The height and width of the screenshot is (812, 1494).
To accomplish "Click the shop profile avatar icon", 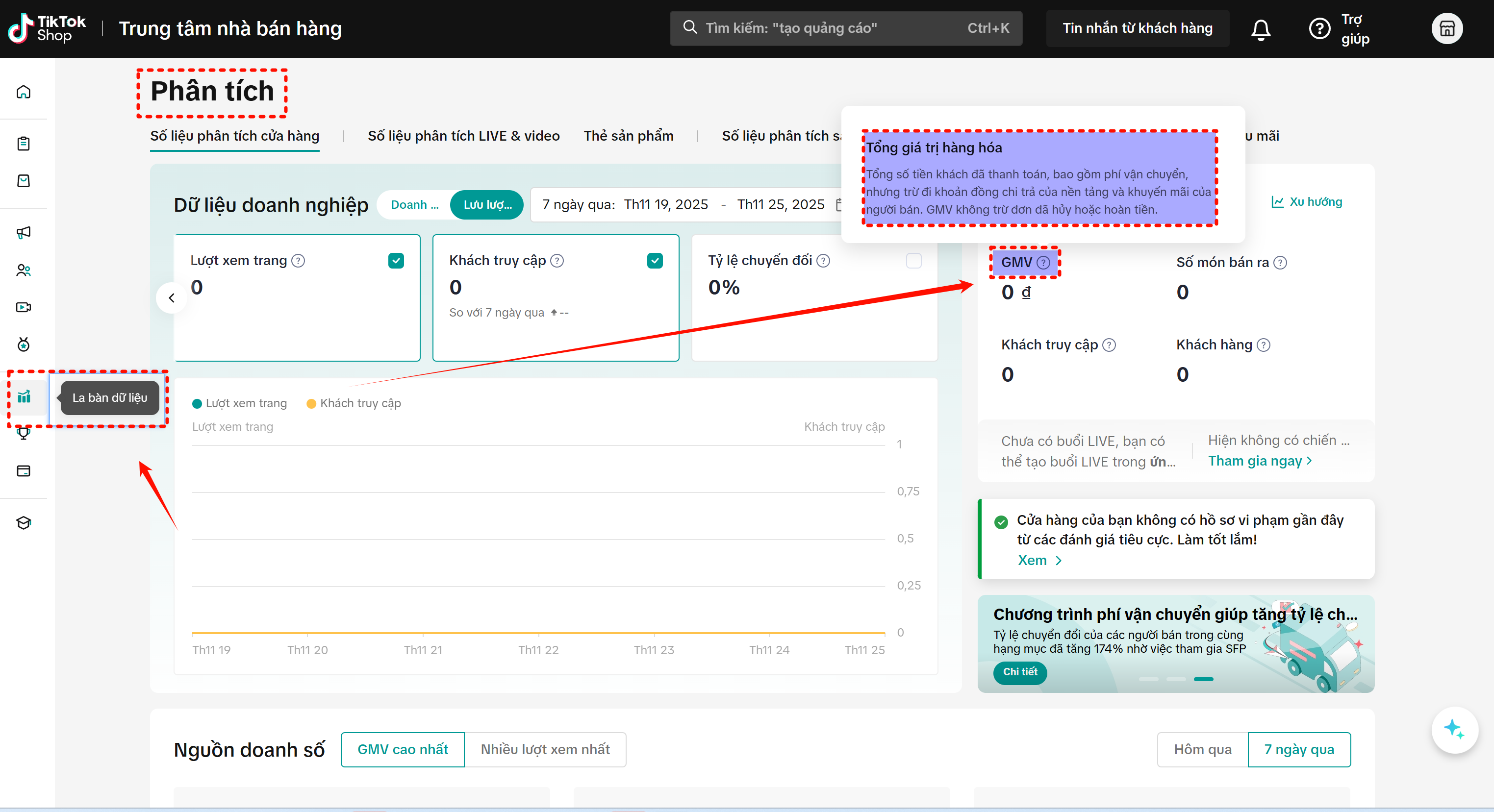I will point(1446,28).
